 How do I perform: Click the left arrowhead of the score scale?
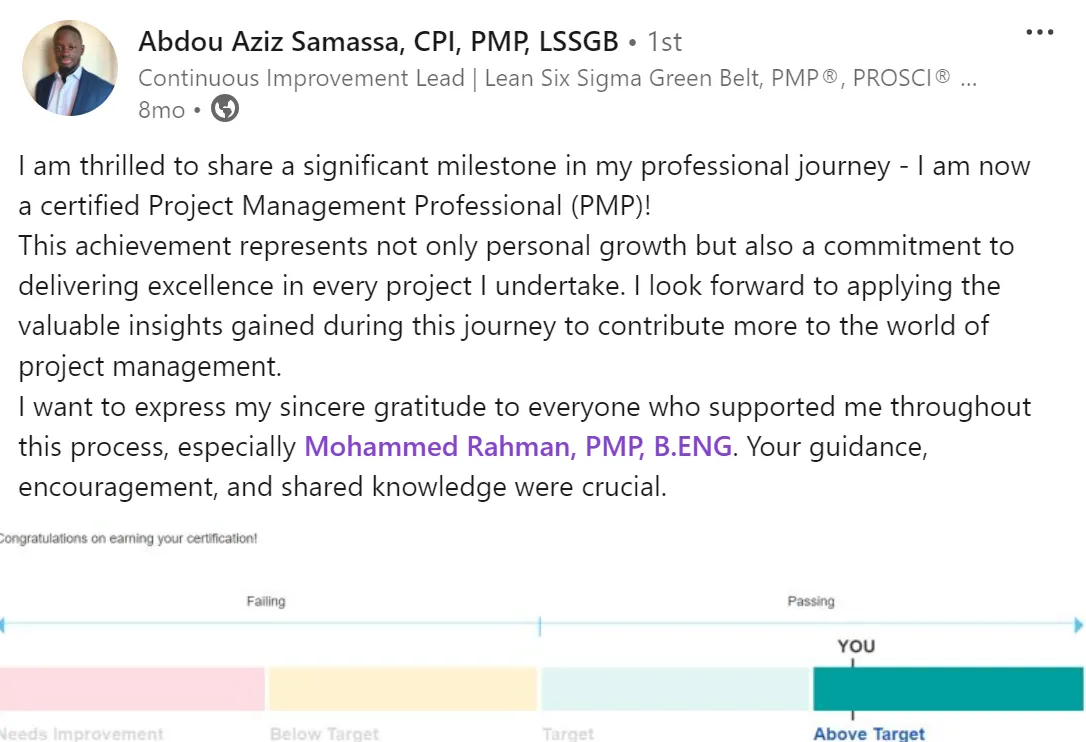click(3, 625)
